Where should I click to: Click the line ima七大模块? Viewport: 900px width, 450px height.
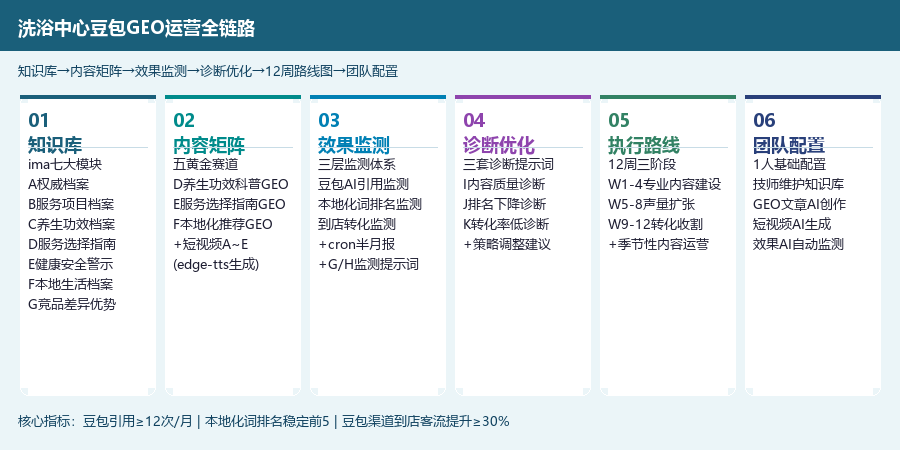coord(65,165)
